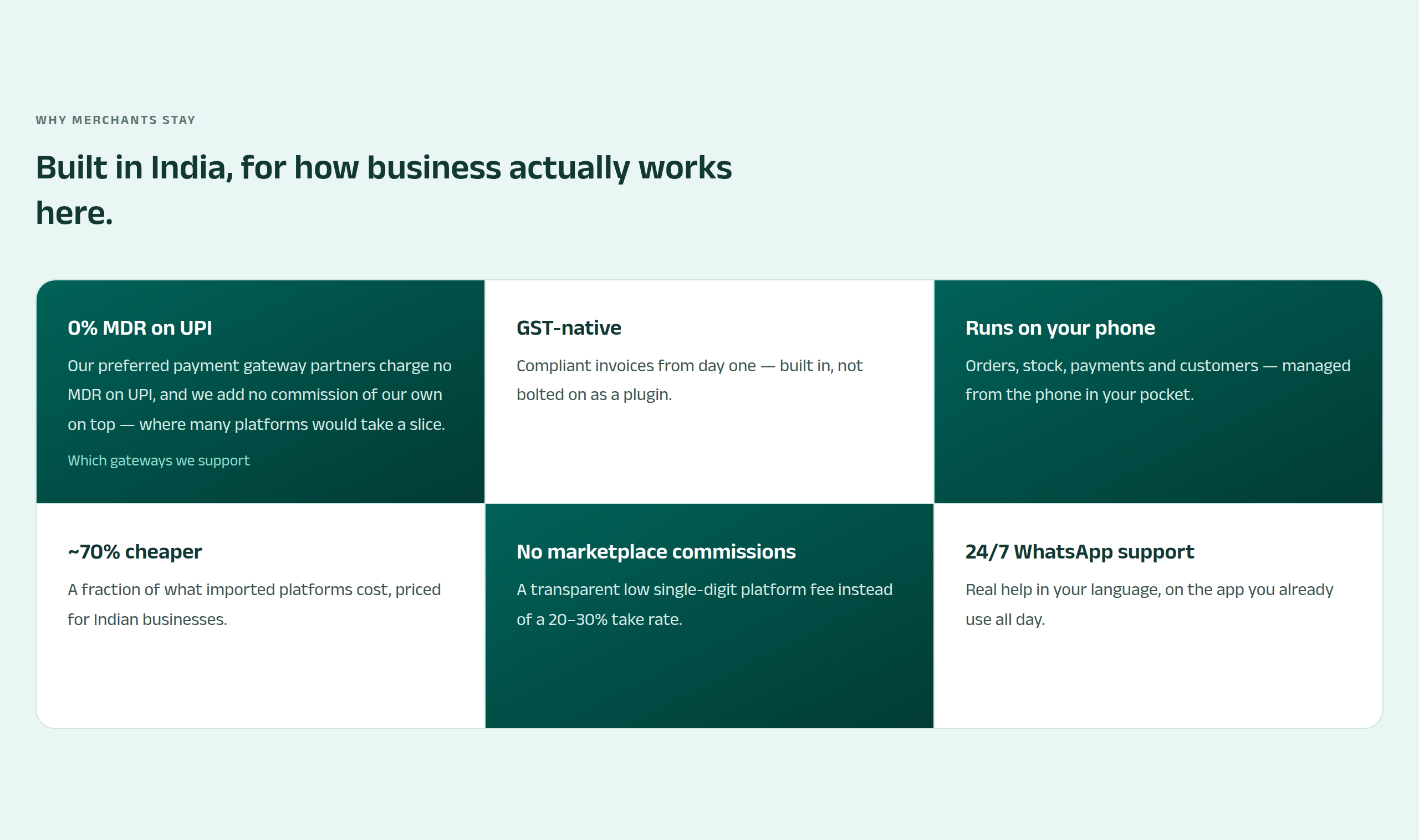
Task: Click the "use all day." line
Action: coord(1005,619)
